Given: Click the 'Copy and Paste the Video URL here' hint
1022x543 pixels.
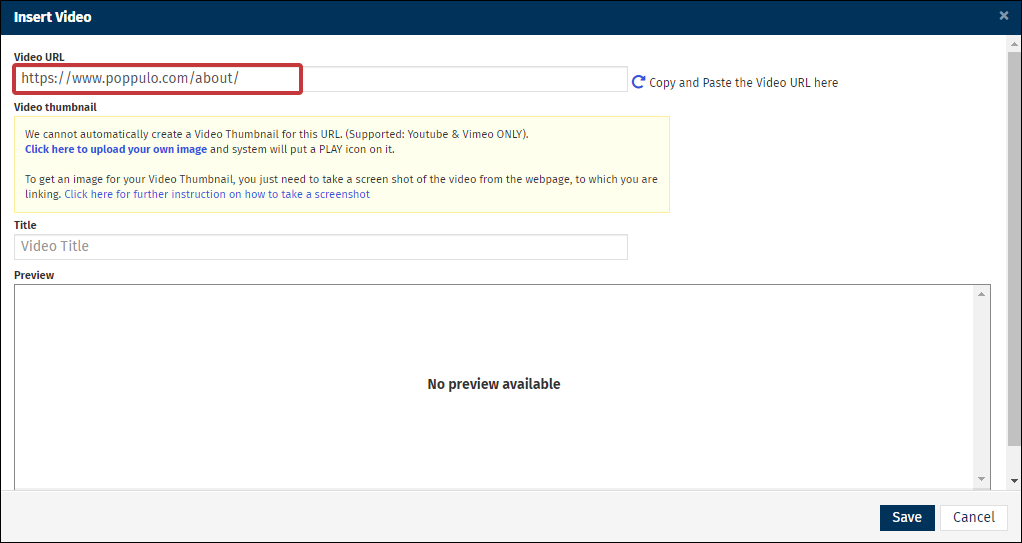Looking at the screenshot, I should [743, 83].
